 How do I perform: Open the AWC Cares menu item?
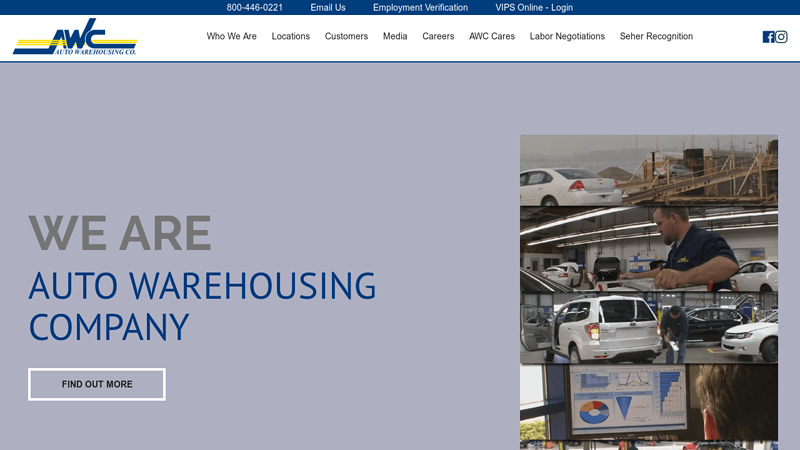[x=492, y=36]
